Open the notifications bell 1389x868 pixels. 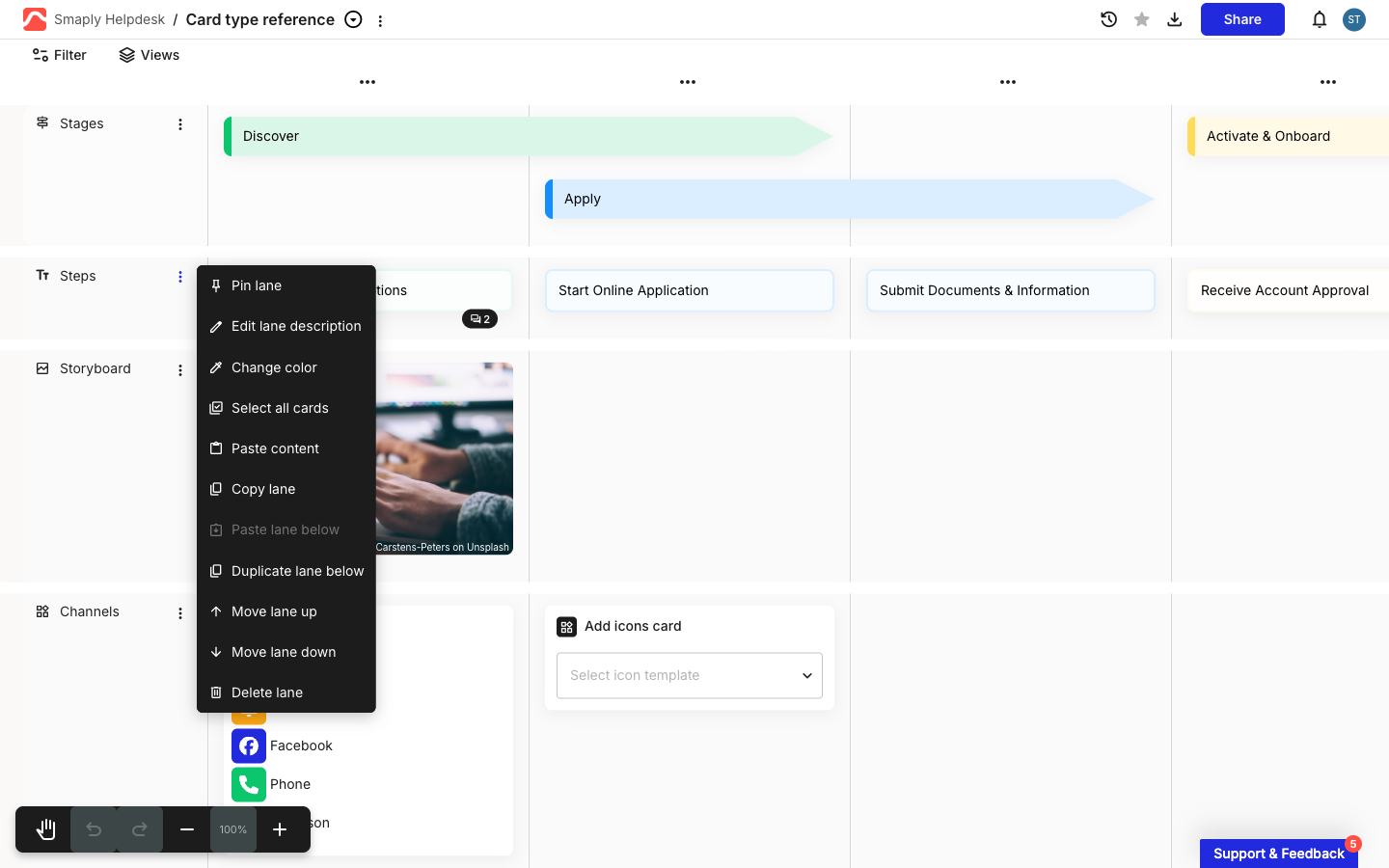tap(1320, 19)
